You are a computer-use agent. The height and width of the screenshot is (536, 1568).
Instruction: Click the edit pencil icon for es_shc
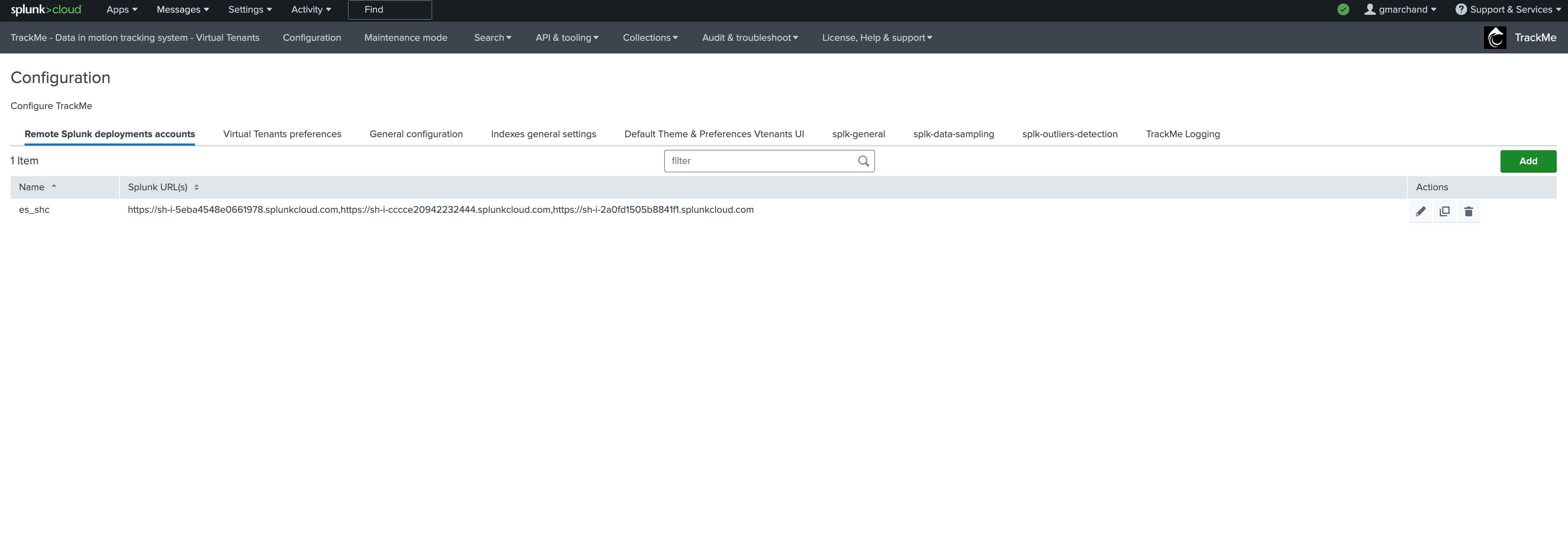tap(1420, 211)
